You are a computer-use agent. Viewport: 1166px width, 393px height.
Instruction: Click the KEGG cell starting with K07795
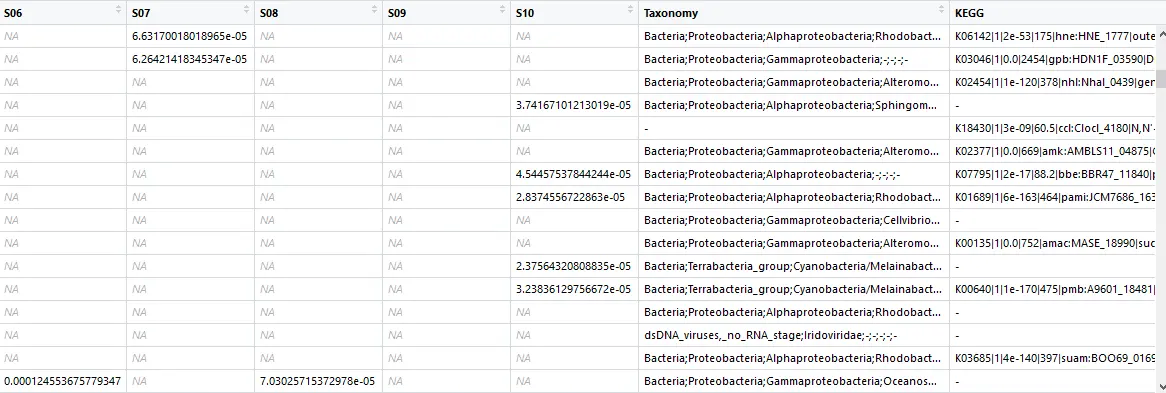coord(1054,174)
